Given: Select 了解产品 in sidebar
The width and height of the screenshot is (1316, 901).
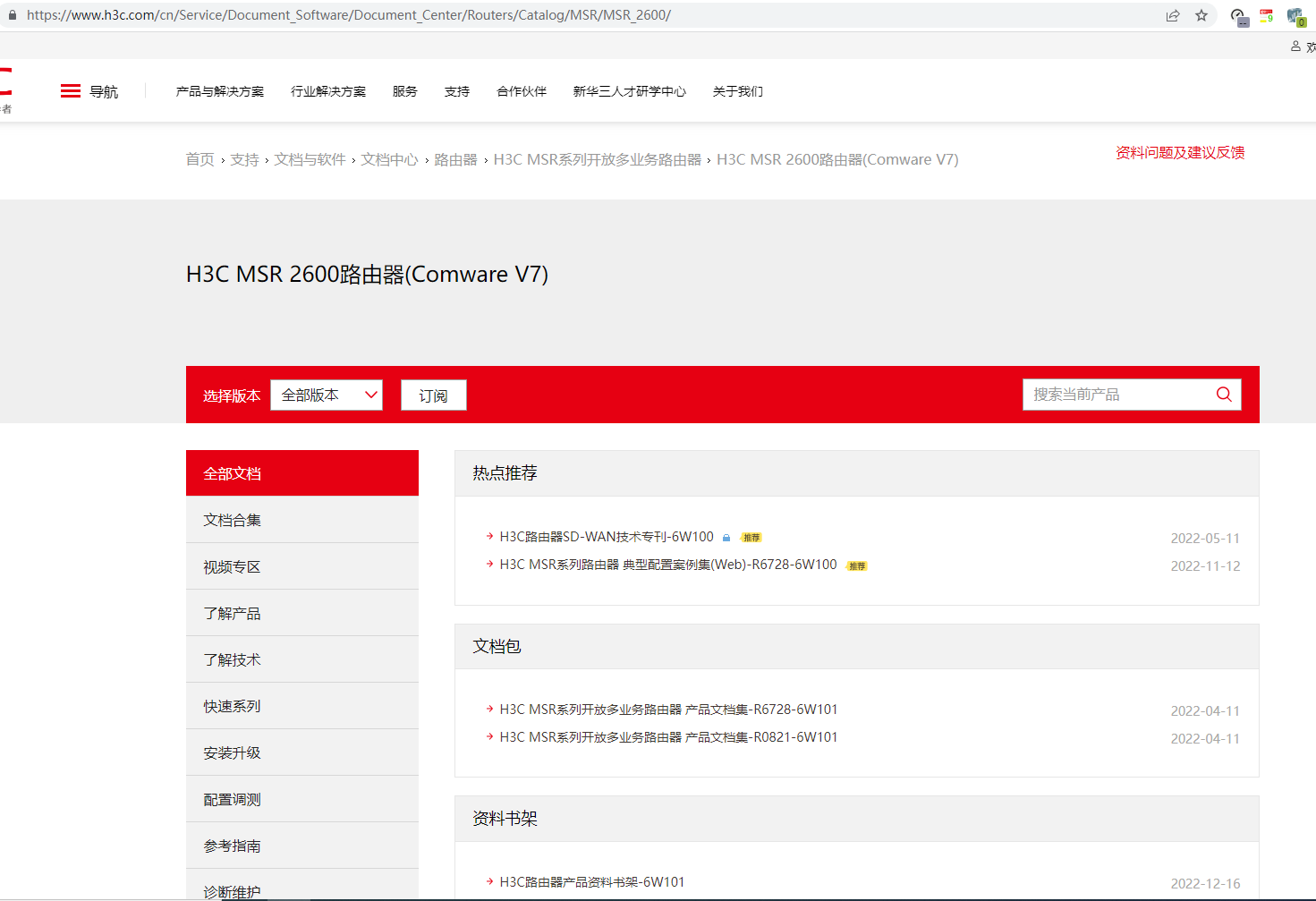Looking at the screenshot, I should (x=302, y=613).
